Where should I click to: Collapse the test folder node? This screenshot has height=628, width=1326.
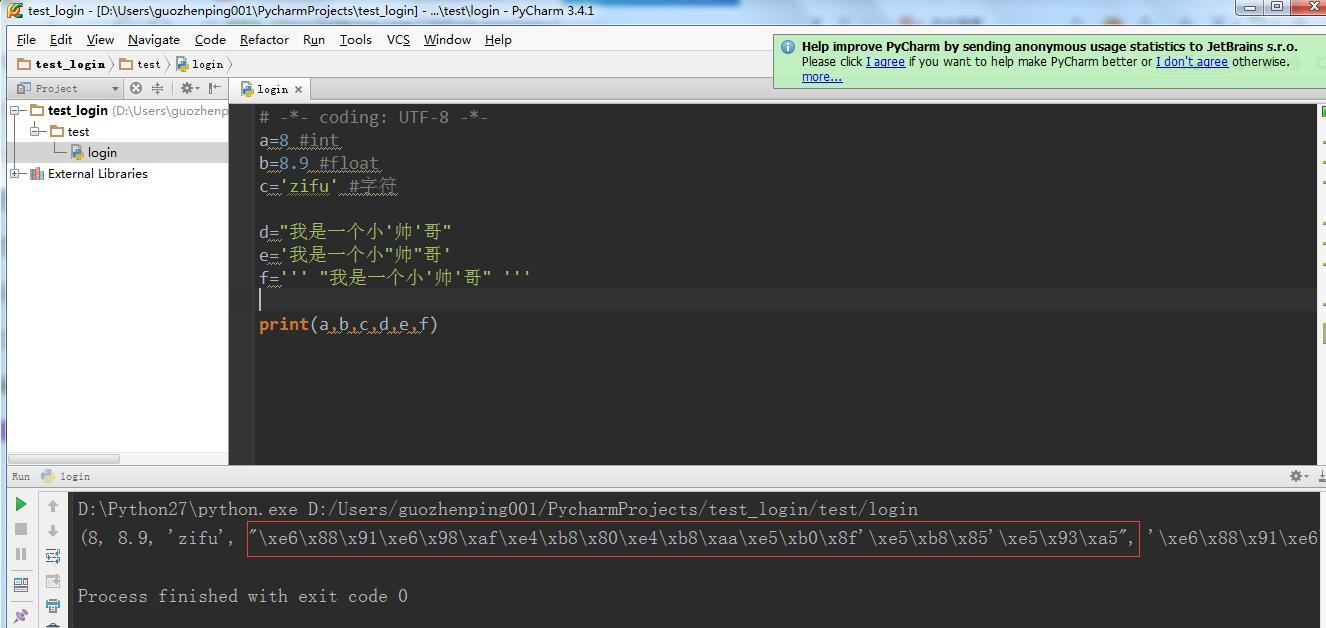coord(36,131)
